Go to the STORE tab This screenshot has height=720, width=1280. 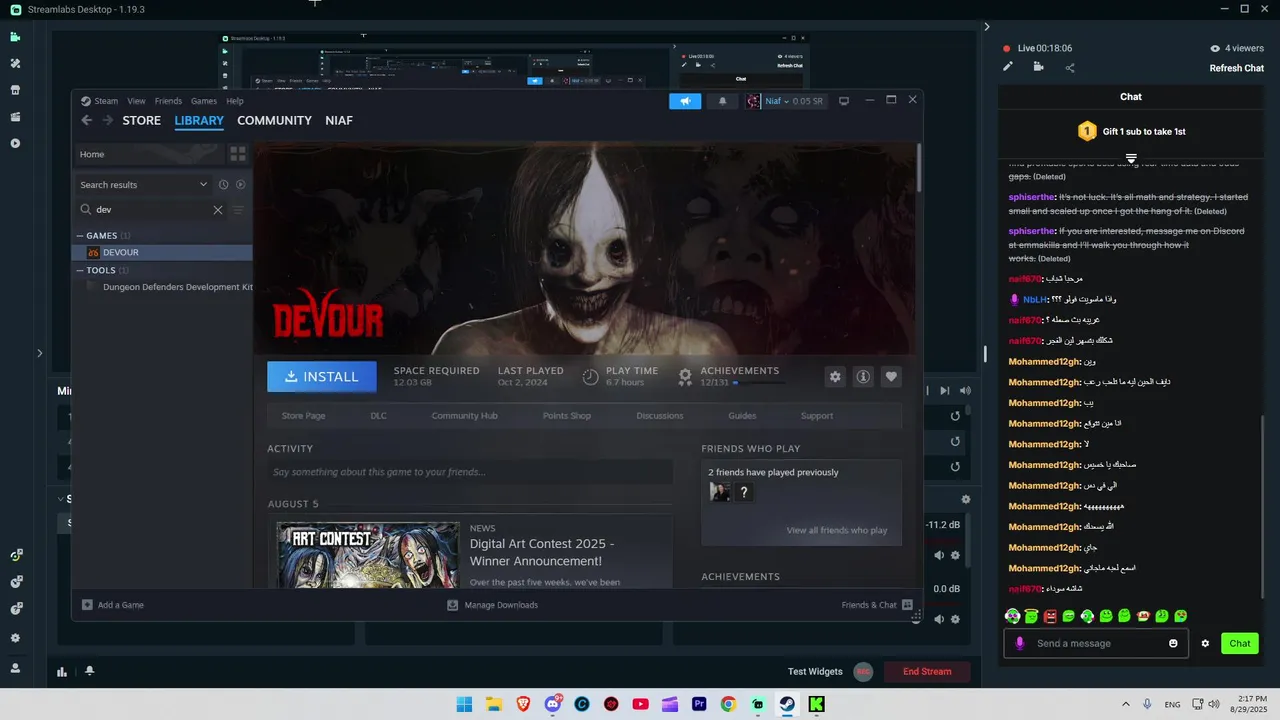[x=141, y=120]
